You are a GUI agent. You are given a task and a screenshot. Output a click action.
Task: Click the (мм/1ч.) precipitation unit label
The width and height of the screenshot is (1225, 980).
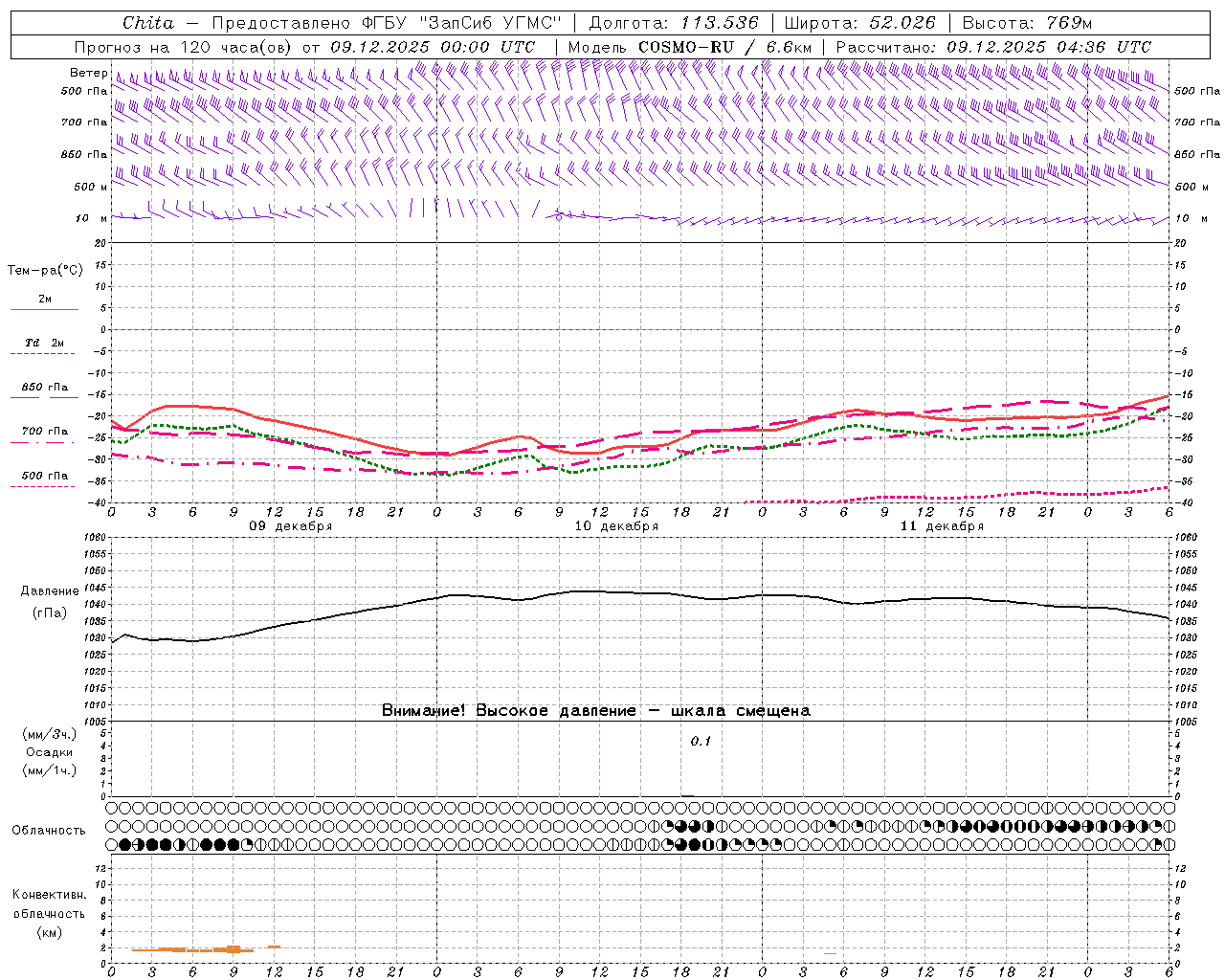coord(49,770)
